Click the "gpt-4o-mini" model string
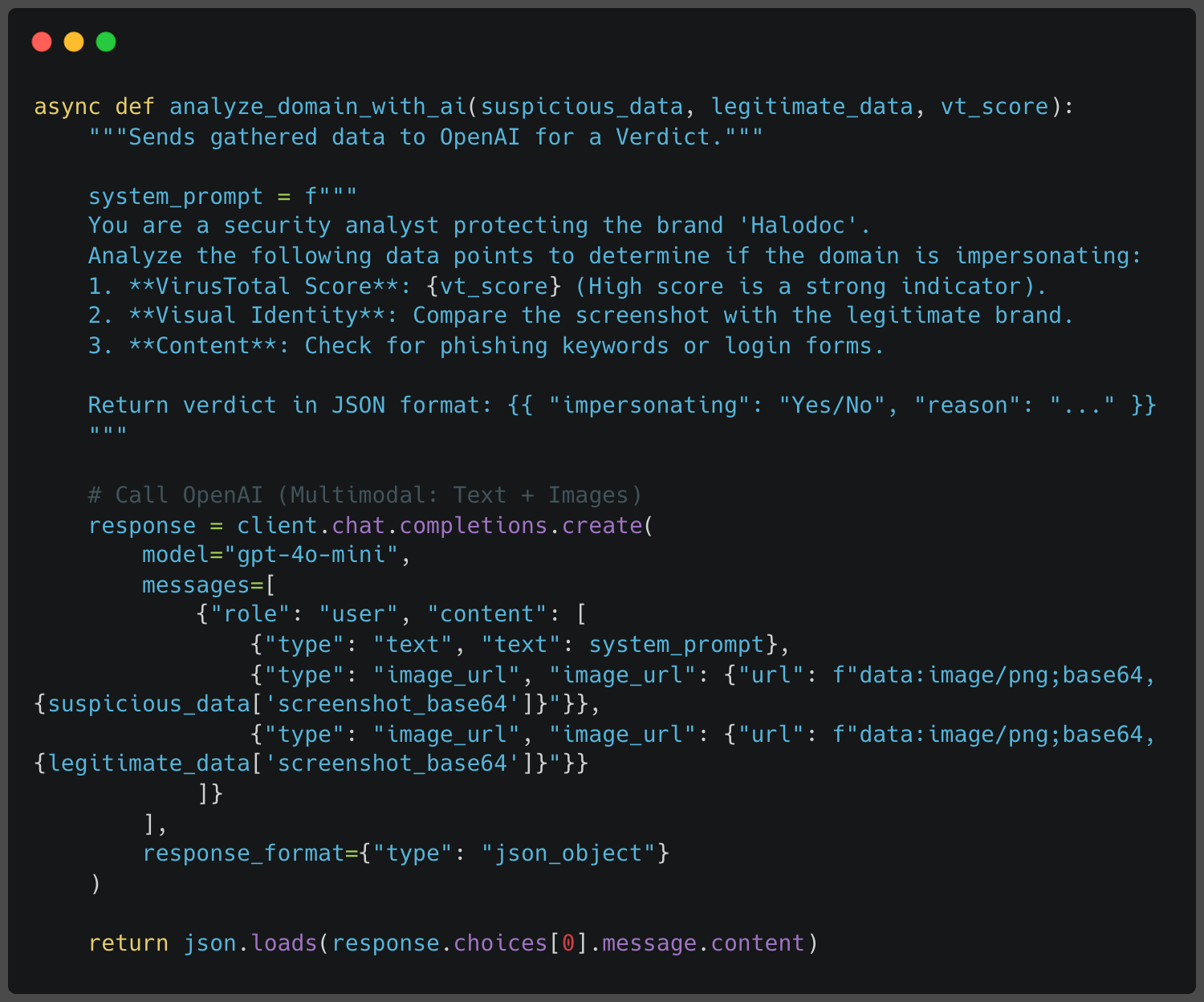 [311, 555]
